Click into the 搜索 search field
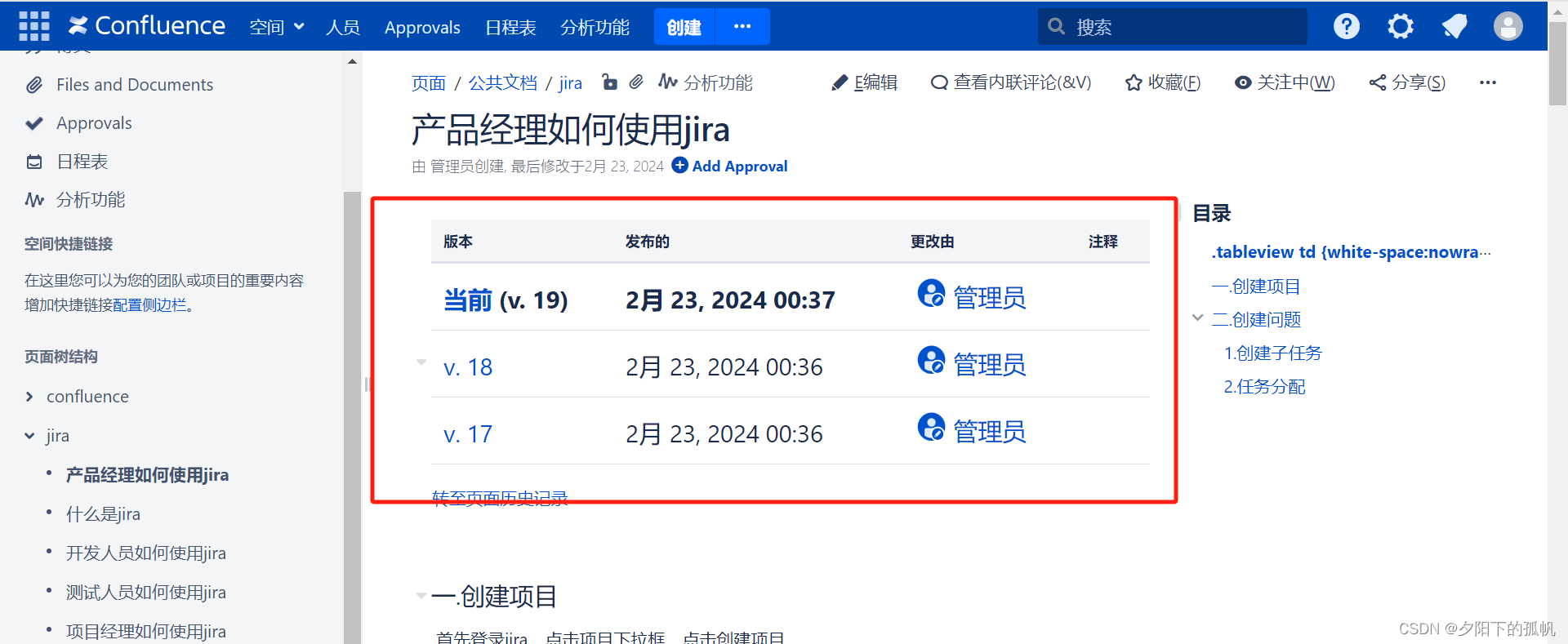 tap(1172, 26)
